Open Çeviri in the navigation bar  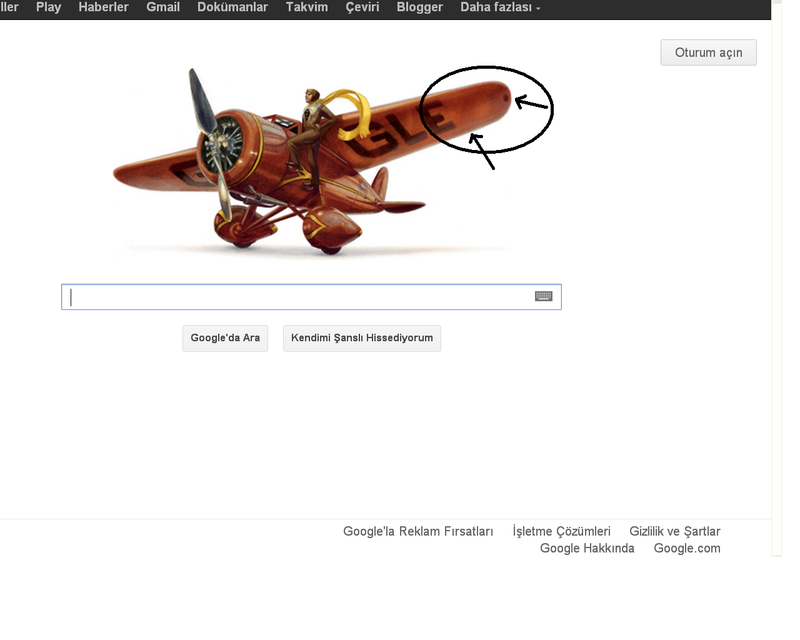coord(362,8)
